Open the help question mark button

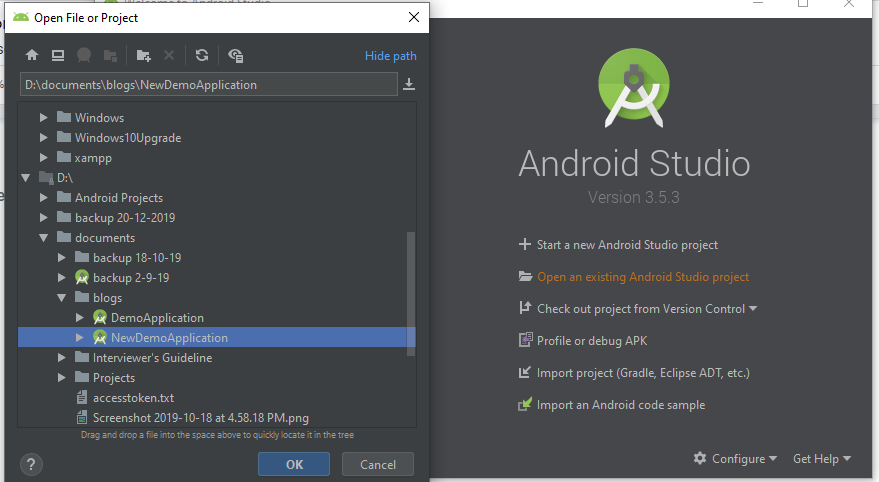pyautogui.click(x=31, y=464)
